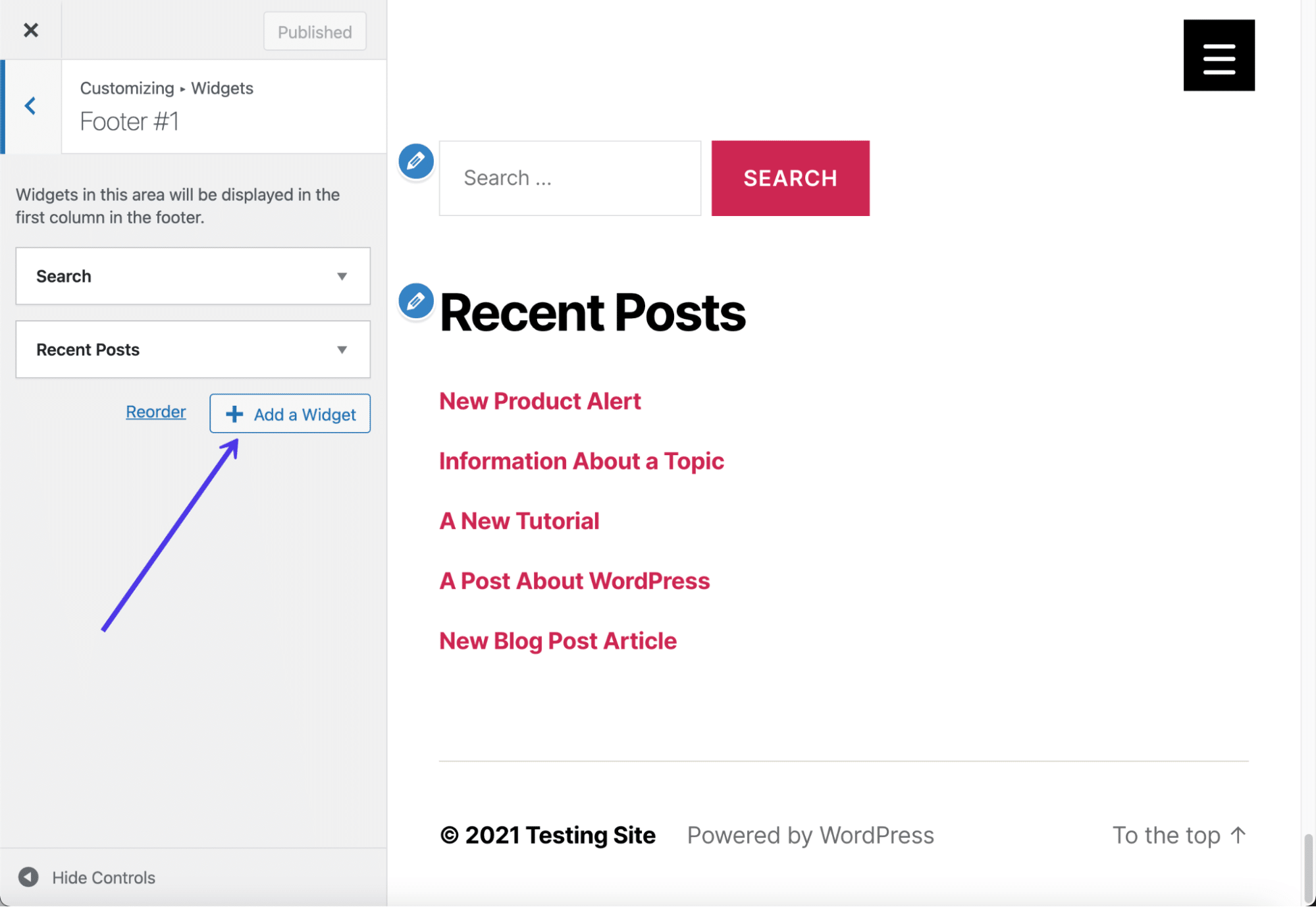Click the New Product Alert post link
Viewport: 1316px width, 907px height.
point(540,400)
